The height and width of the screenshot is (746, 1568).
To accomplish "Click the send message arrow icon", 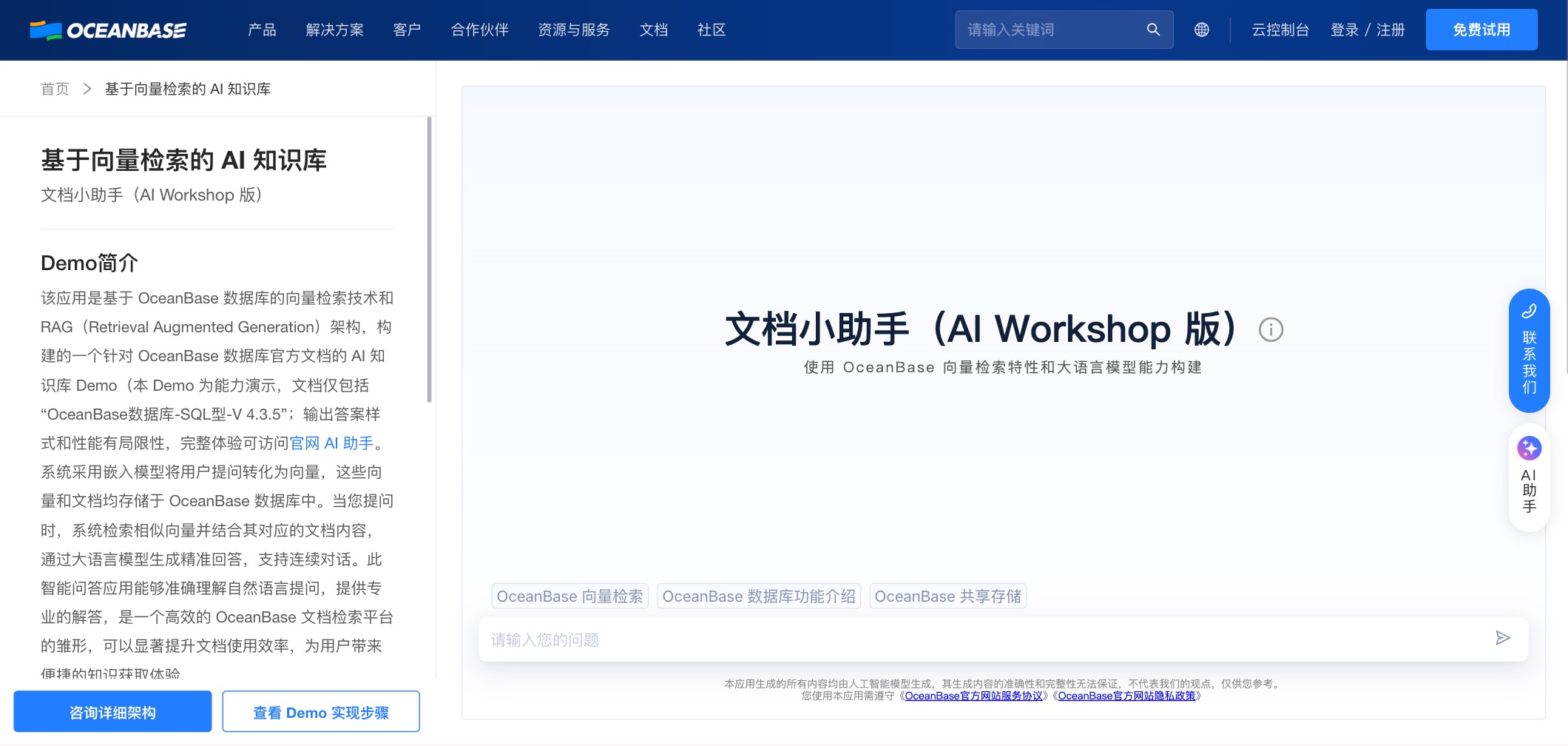I will pos(1502,638).
